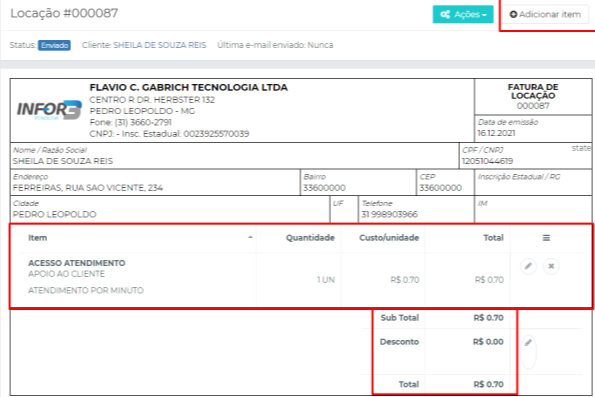
Task: Select the ACESSO ATENDIMENTO item name
Action: pos(77,263)
